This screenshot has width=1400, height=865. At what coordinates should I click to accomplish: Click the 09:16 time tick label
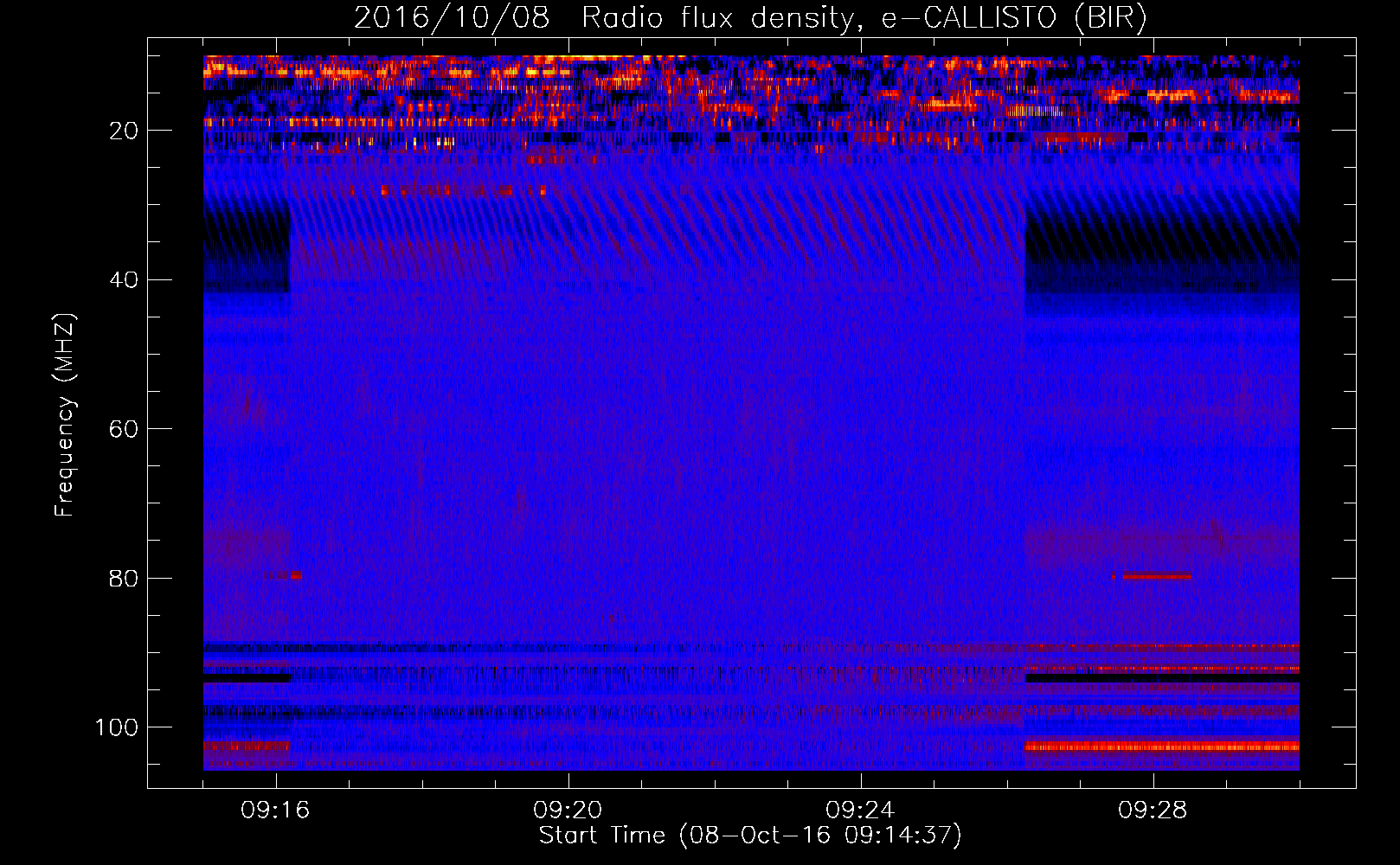coord(275,811)
